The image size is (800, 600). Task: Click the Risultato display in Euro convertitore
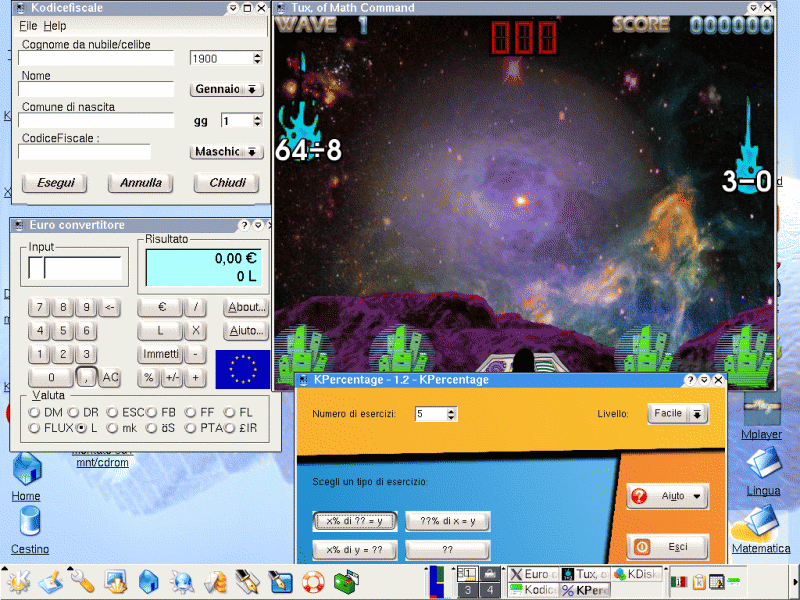click(203, 267)
